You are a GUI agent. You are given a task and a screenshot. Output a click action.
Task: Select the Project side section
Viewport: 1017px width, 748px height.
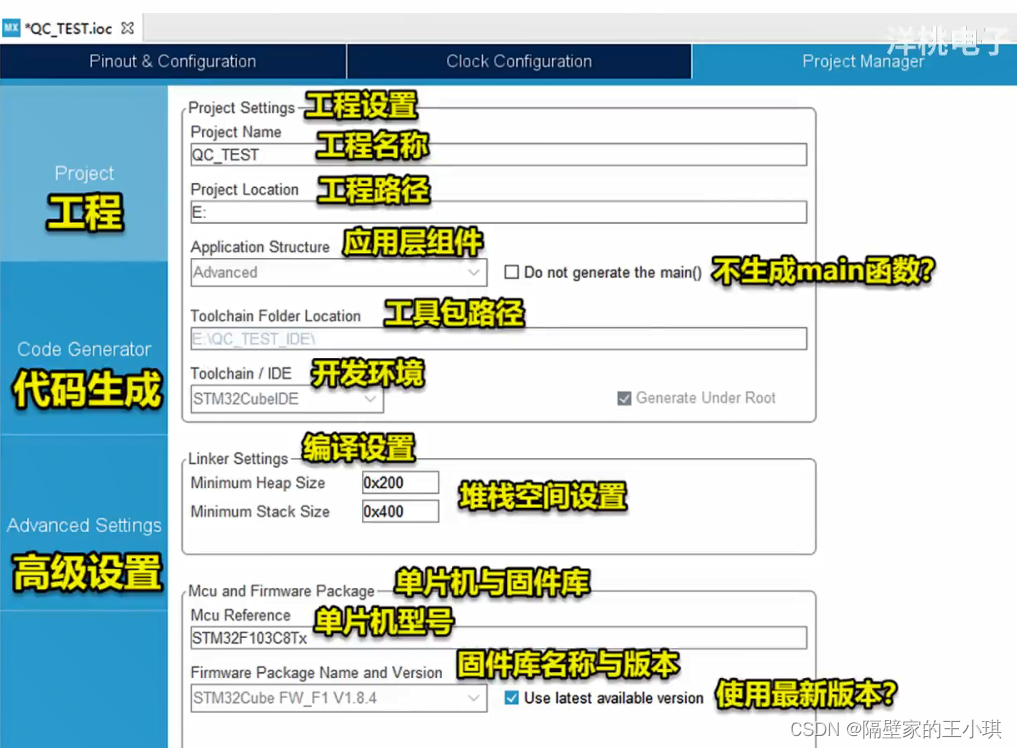click(x=84, y=174)
